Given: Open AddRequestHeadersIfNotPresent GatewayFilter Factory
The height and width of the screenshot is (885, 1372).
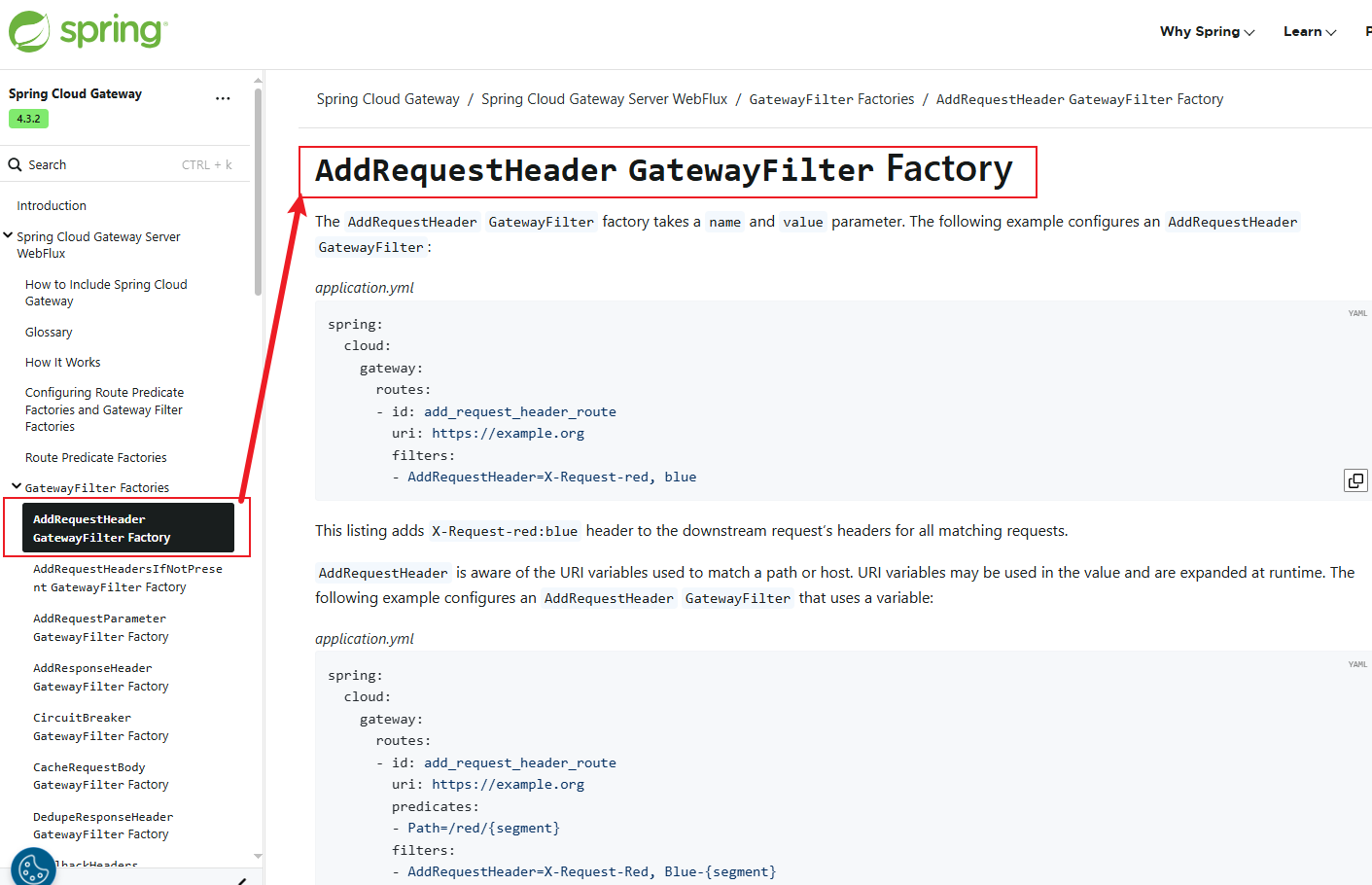Looking at the screenshot, I should tap(127, 578).
